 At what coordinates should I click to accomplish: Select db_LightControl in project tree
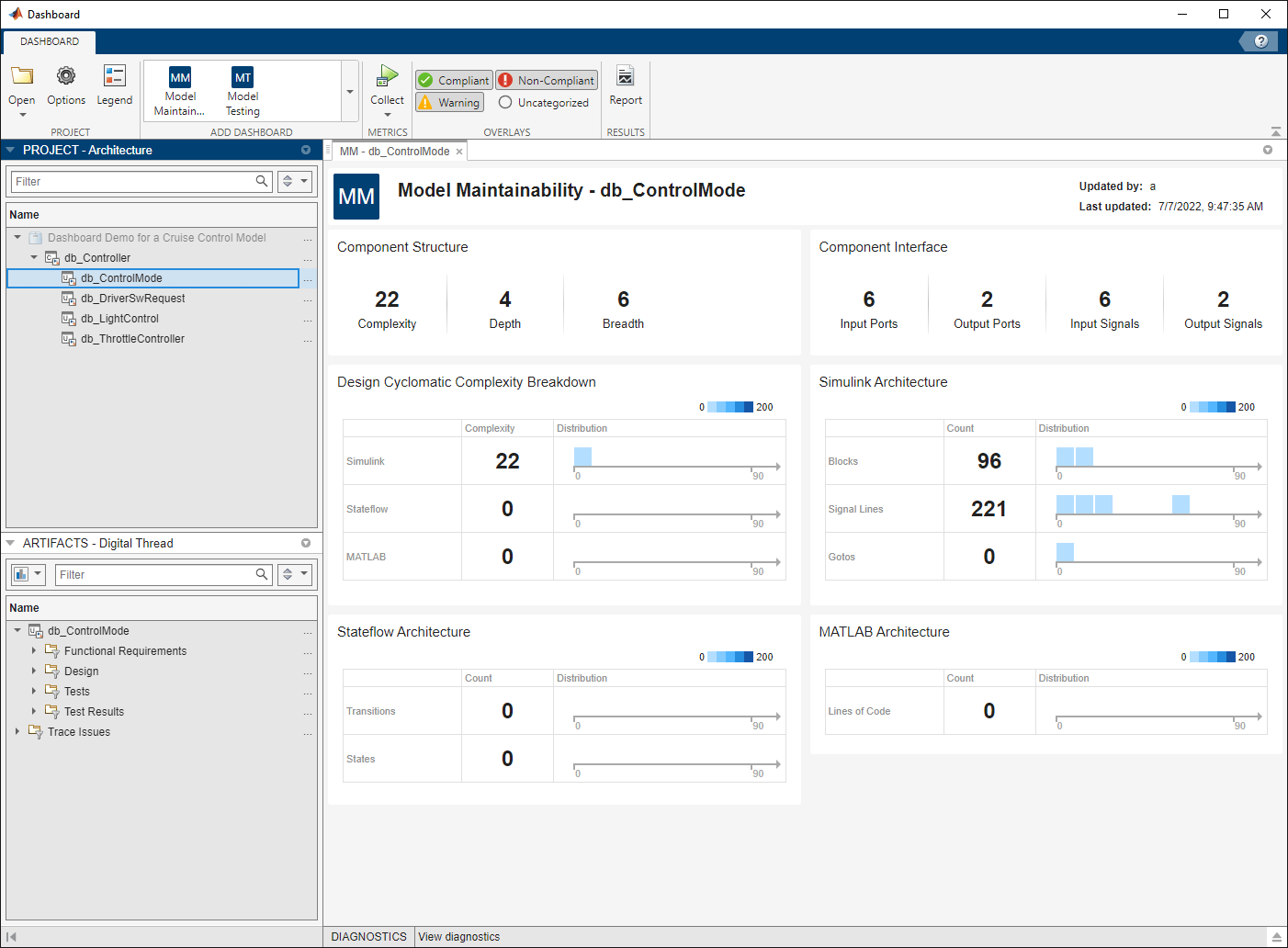click(119, 319)
